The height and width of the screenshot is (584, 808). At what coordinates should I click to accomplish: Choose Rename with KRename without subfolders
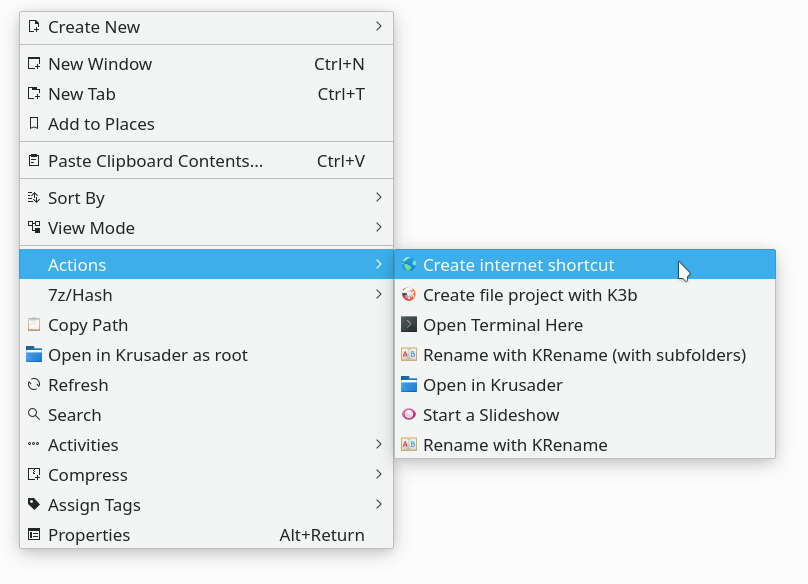point(585,444)
